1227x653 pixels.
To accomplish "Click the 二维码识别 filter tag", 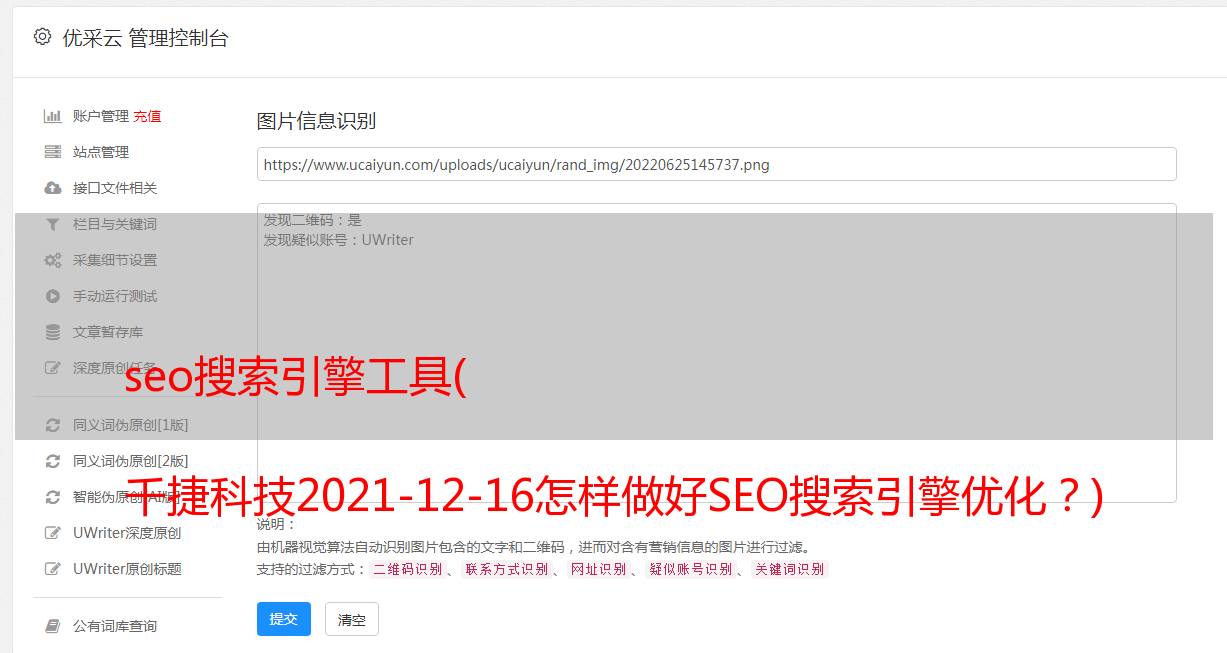I will tap(407, 569).
